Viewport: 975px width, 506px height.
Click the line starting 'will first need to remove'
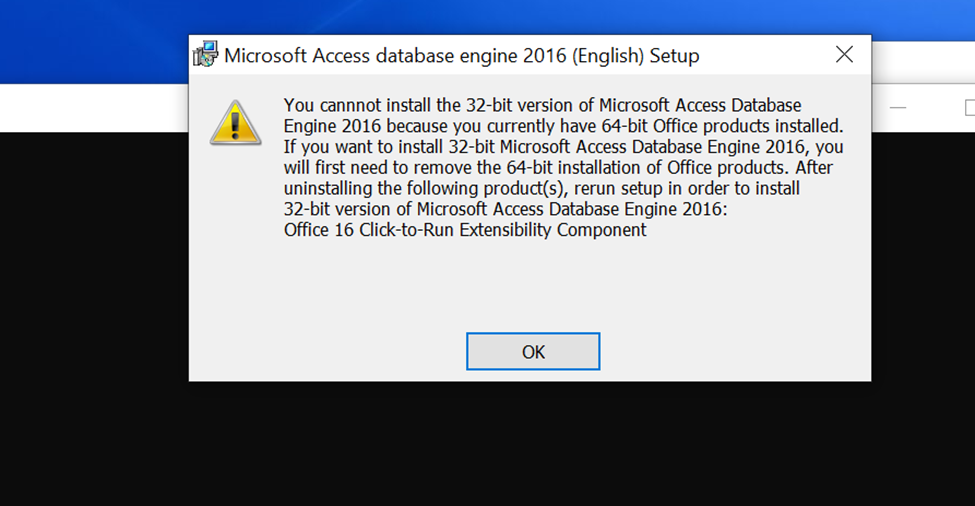[x=558, y=168]
